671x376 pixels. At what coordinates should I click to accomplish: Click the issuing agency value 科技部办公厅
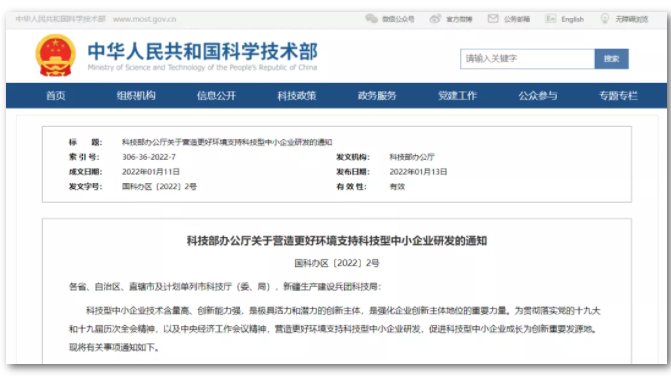coord(412,157)
